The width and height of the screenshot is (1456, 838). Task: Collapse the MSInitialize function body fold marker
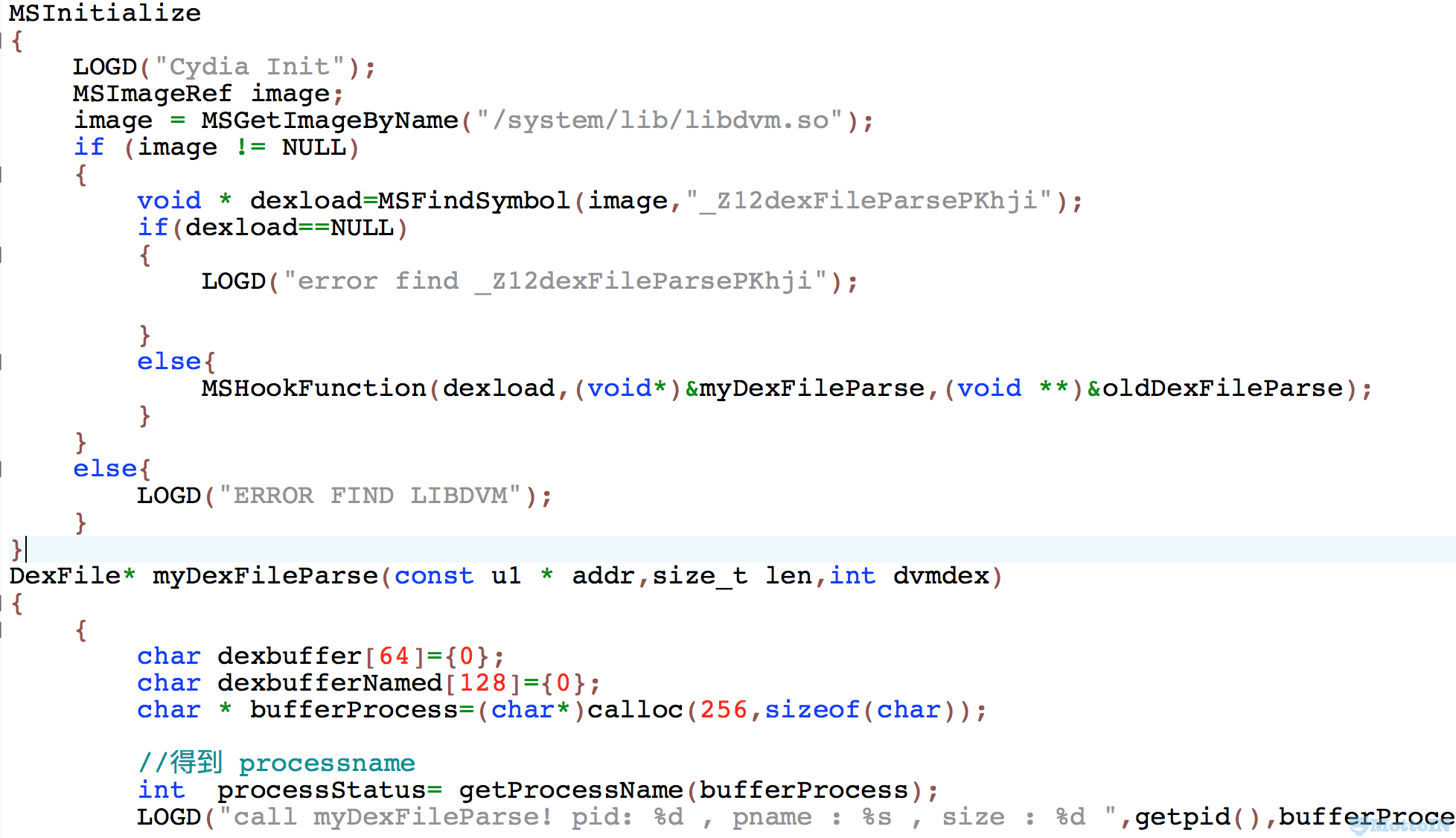[x=2, y=40]
